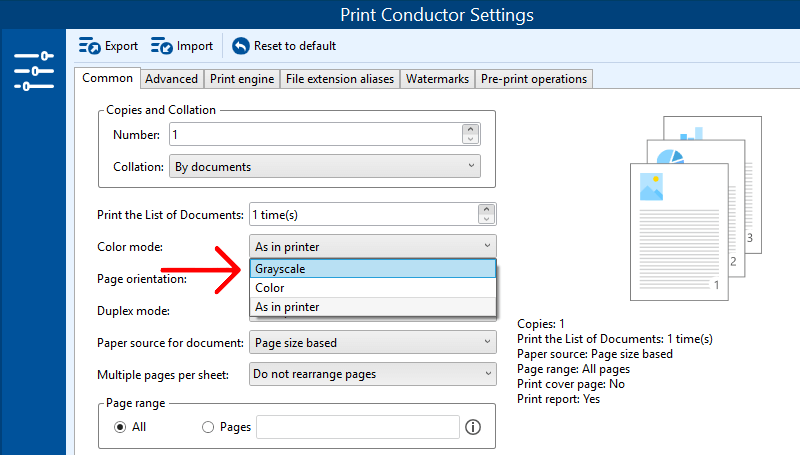Choose Grayscale from the color mode list

tap(373, 269)
